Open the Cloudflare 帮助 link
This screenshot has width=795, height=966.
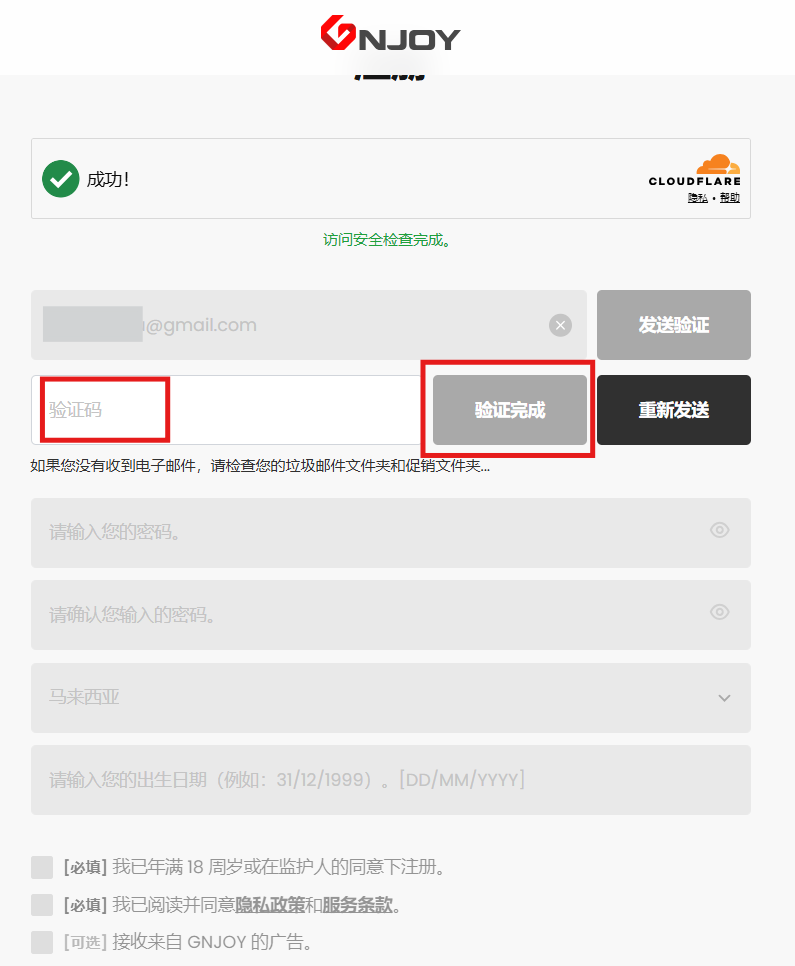coord(730,198)
